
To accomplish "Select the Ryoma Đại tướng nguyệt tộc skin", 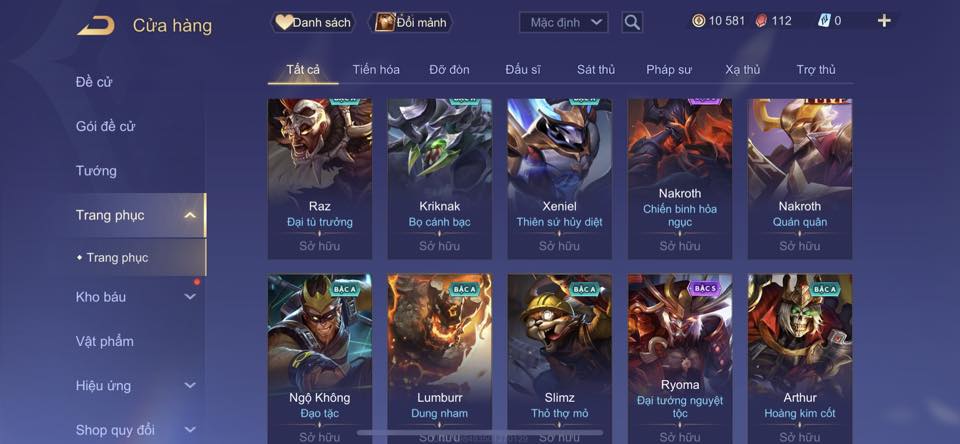I will (680, 359).
